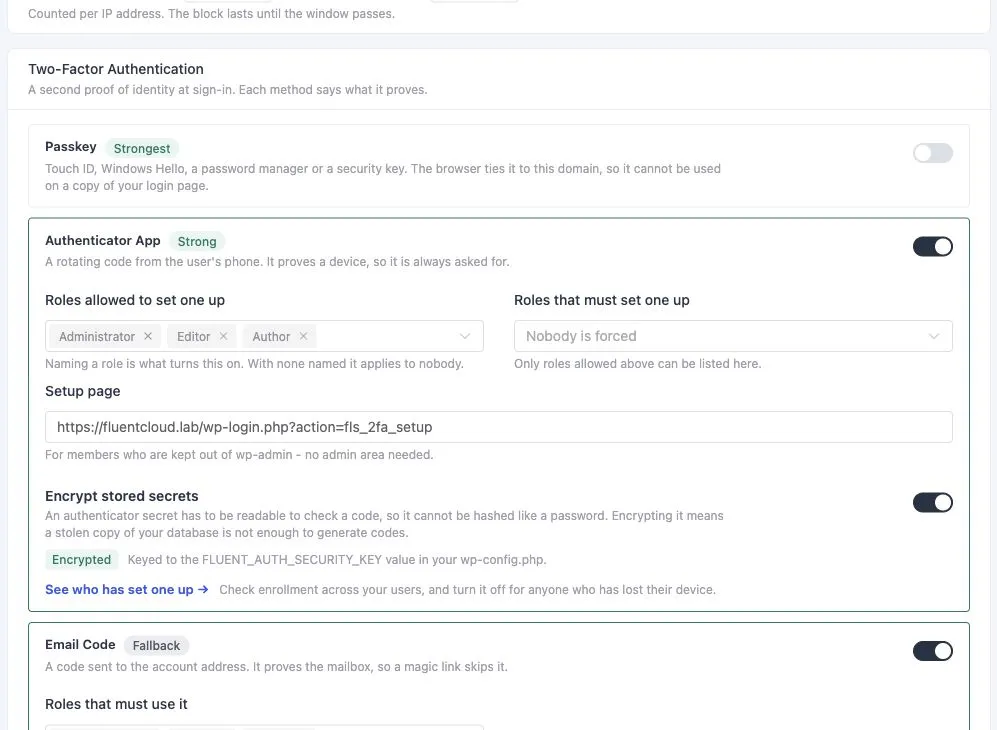Disable the Encrypt stored secrets switch

pos(933,503)
